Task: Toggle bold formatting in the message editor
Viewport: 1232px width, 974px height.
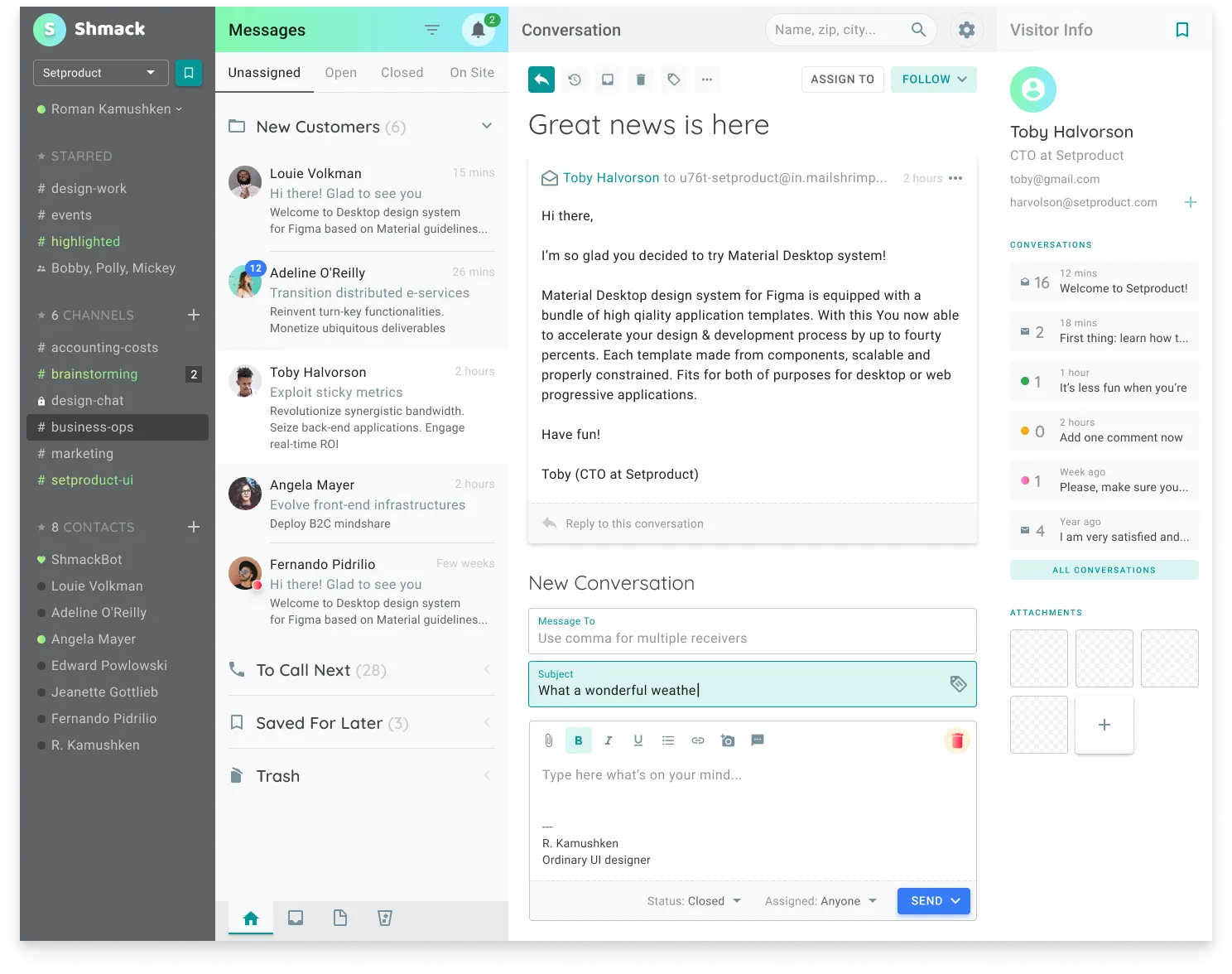Action: [579, 740]
